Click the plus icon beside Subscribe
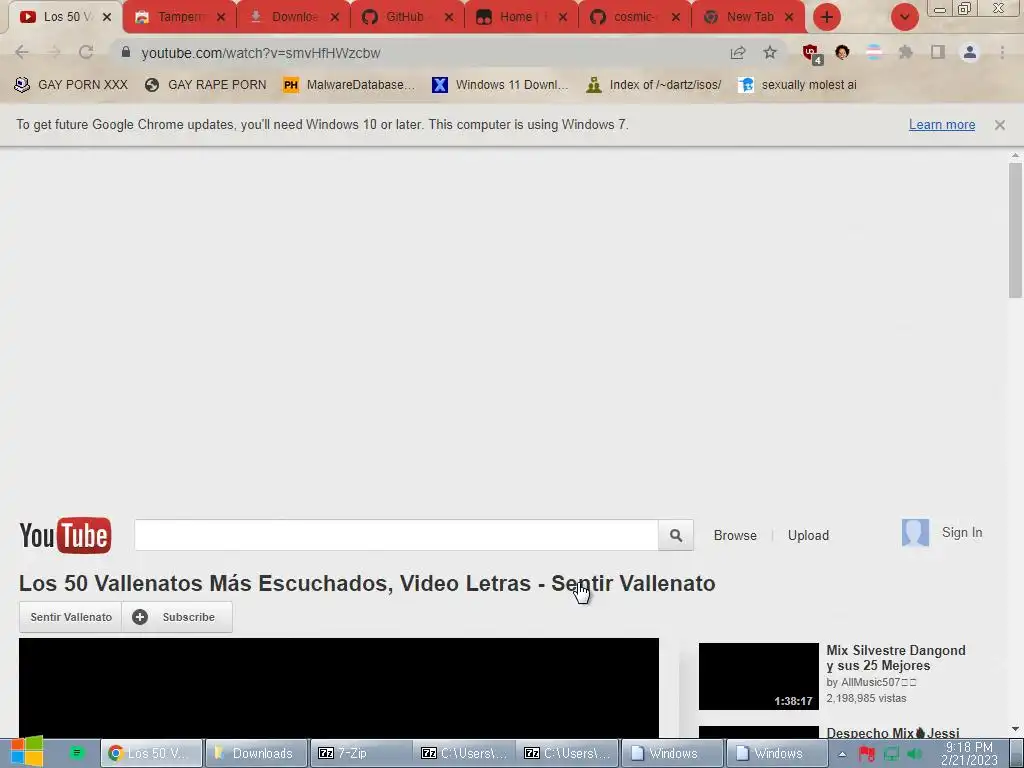 (140, 617)
